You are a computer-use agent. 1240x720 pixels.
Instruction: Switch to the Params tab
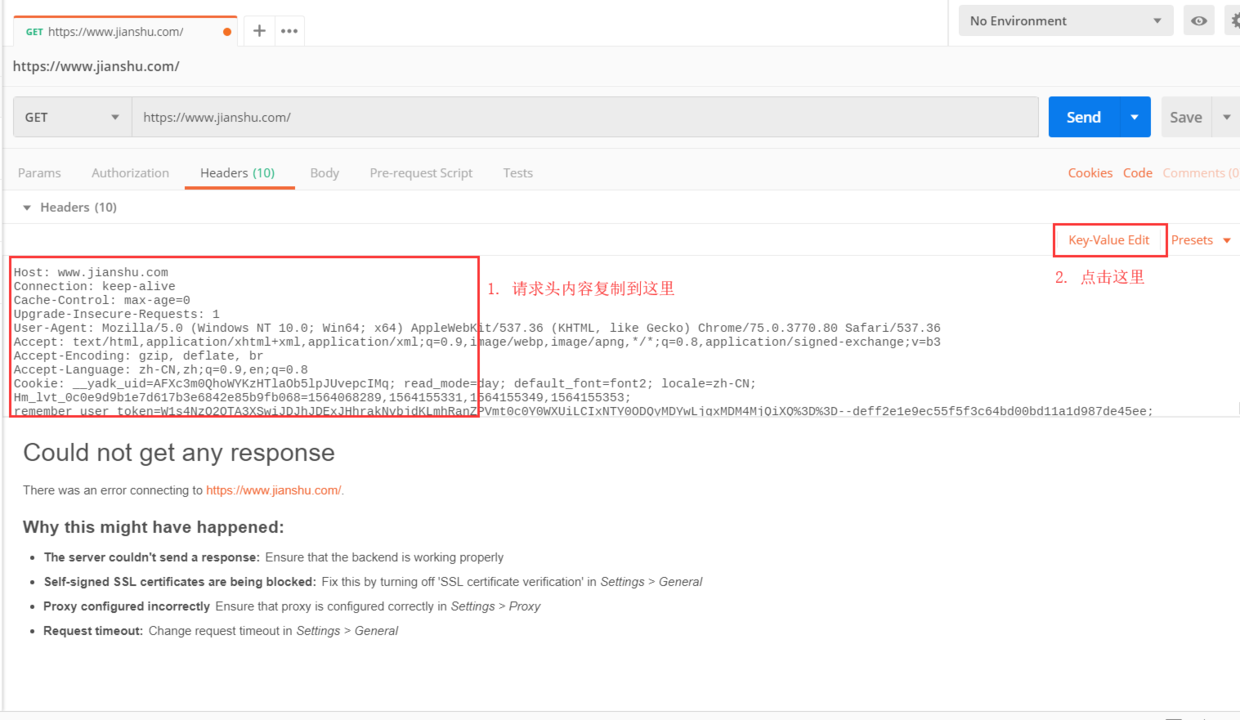tap(39, 173)
